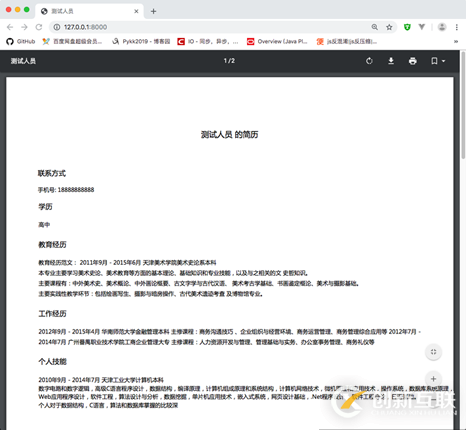
Task: Click the 测试人员 的简历 title
Action: 229,135
